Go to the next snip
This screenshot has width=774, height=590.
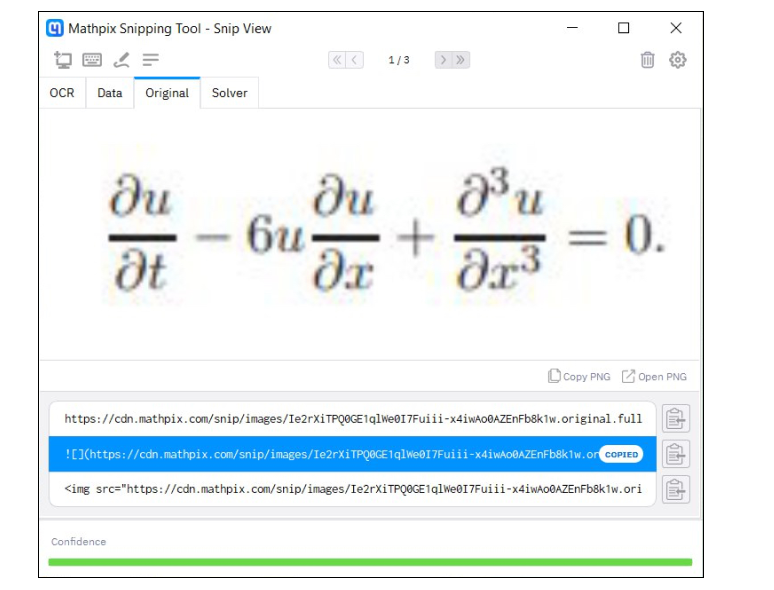point(443,60)
